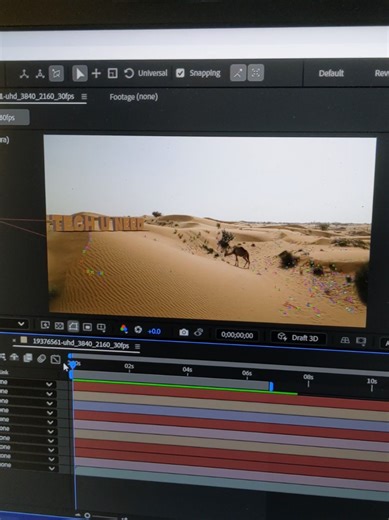Open parent dropdown beside the teal bottom layer
This screenshot has height=520, width=389.
click(52, 468)
